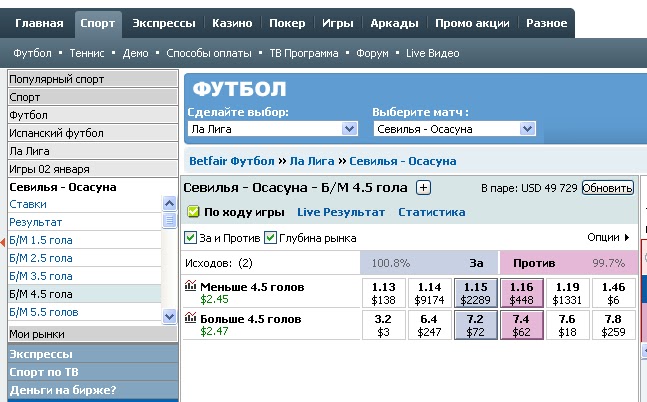647x402 pixels.
Task: Open the Экспрессы sidebar panel
Action: click(x=93, y=354)
